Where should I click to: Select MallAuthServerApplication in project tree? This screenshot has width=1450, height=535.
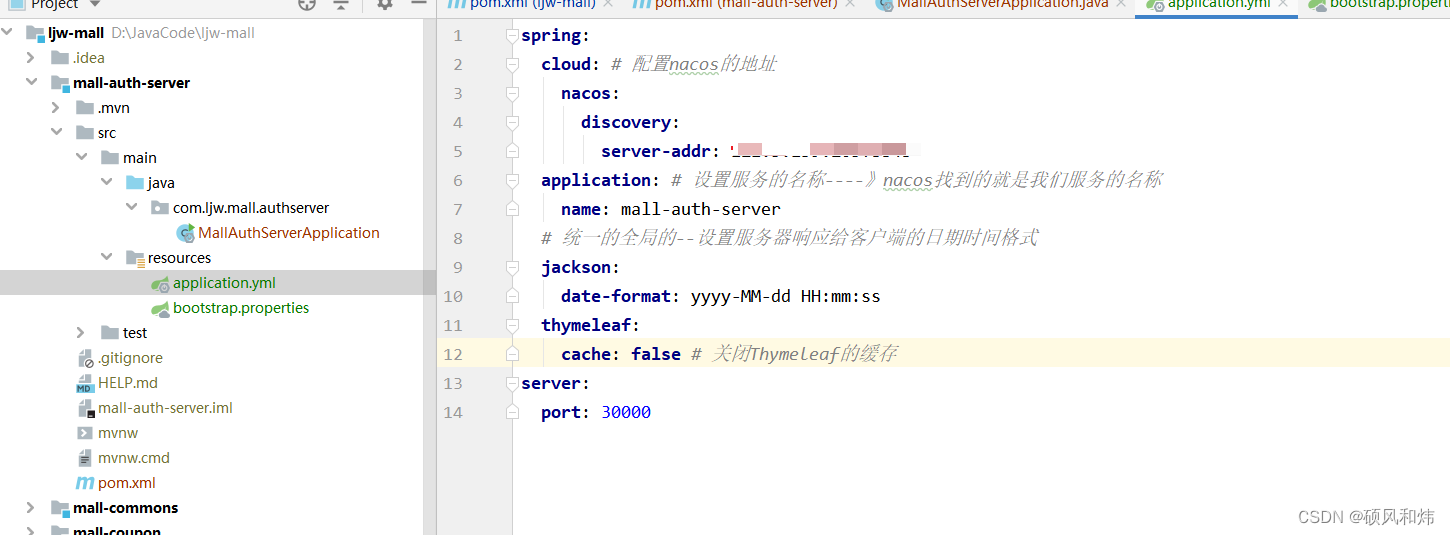pyautogui.click(x=289, y=233)
